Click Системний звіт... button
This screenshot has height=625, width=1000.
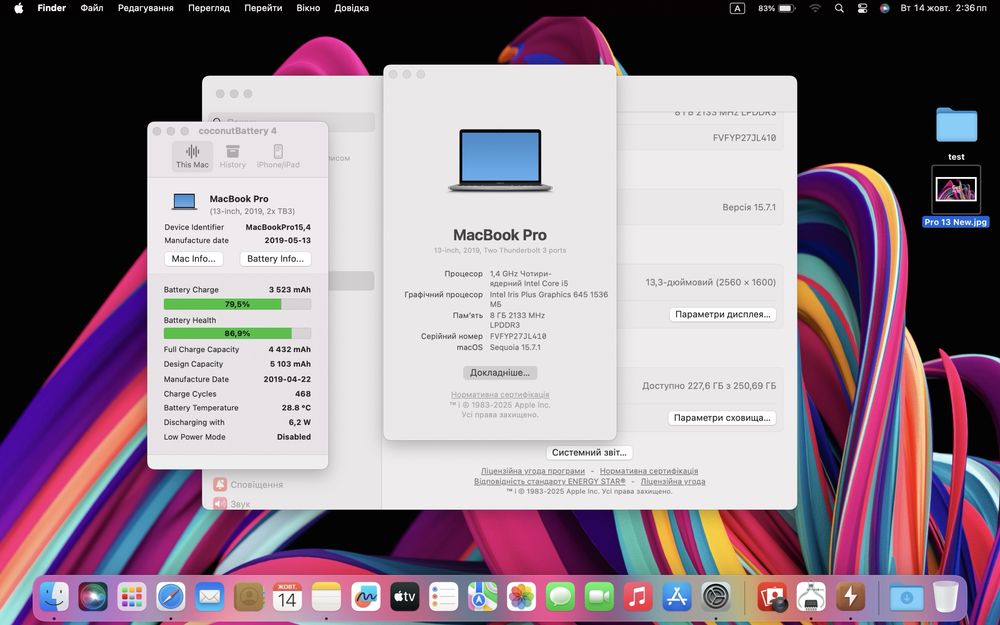click(589, 452)
